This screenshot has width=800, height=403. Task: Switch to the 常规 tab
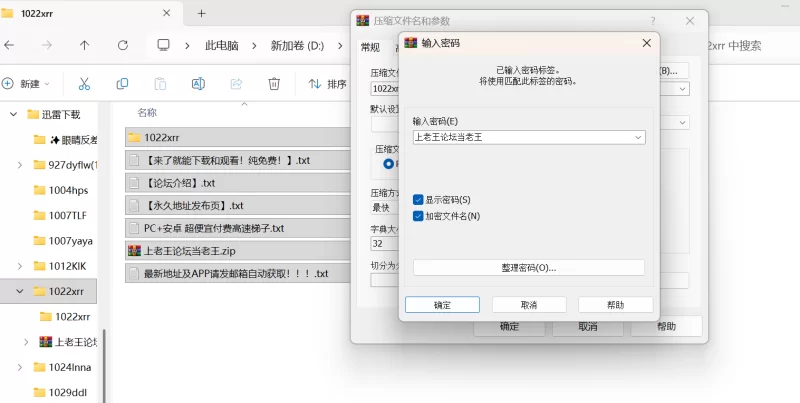point(370,47)
